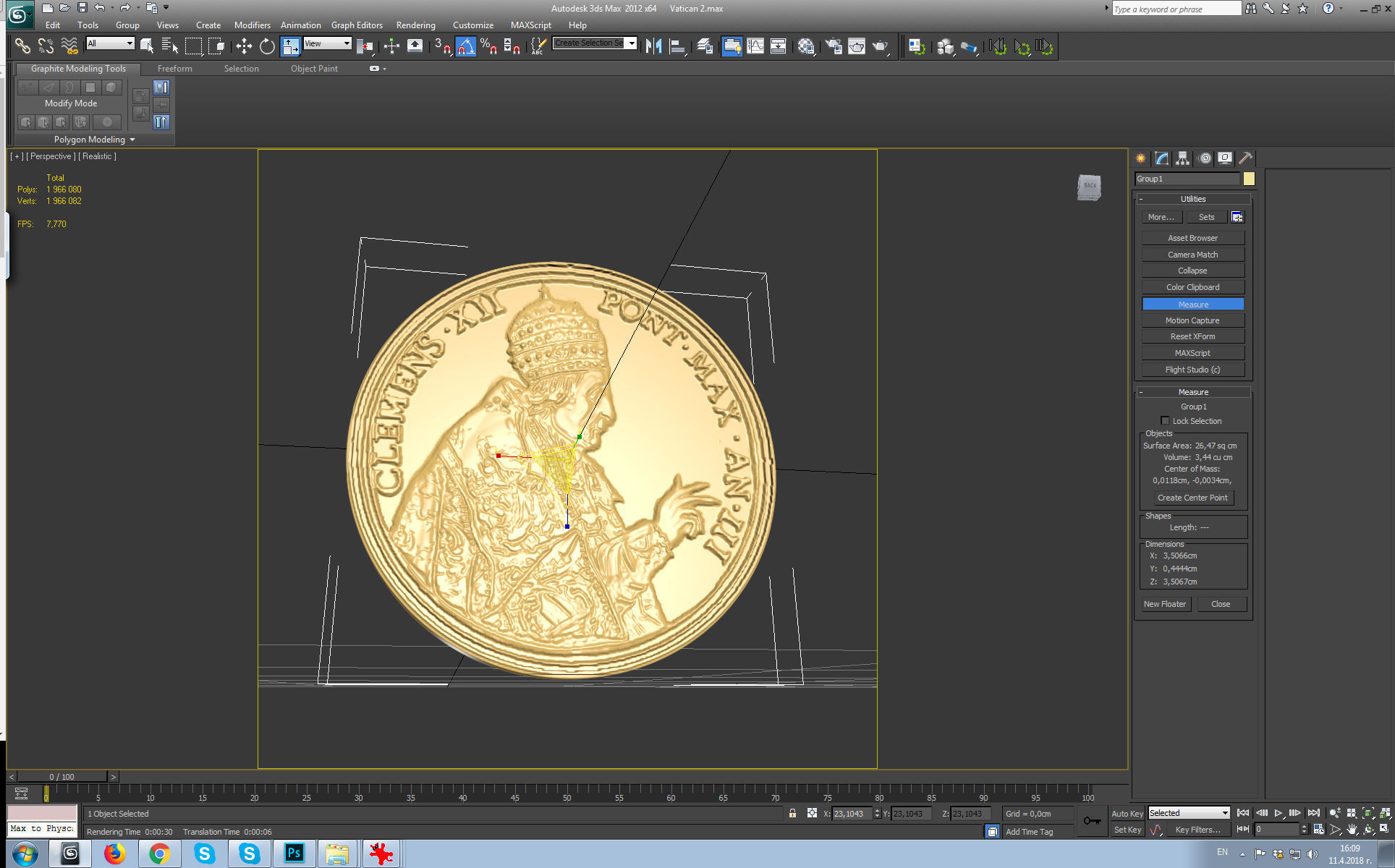Open the Modifiers menu

[253, 25]
